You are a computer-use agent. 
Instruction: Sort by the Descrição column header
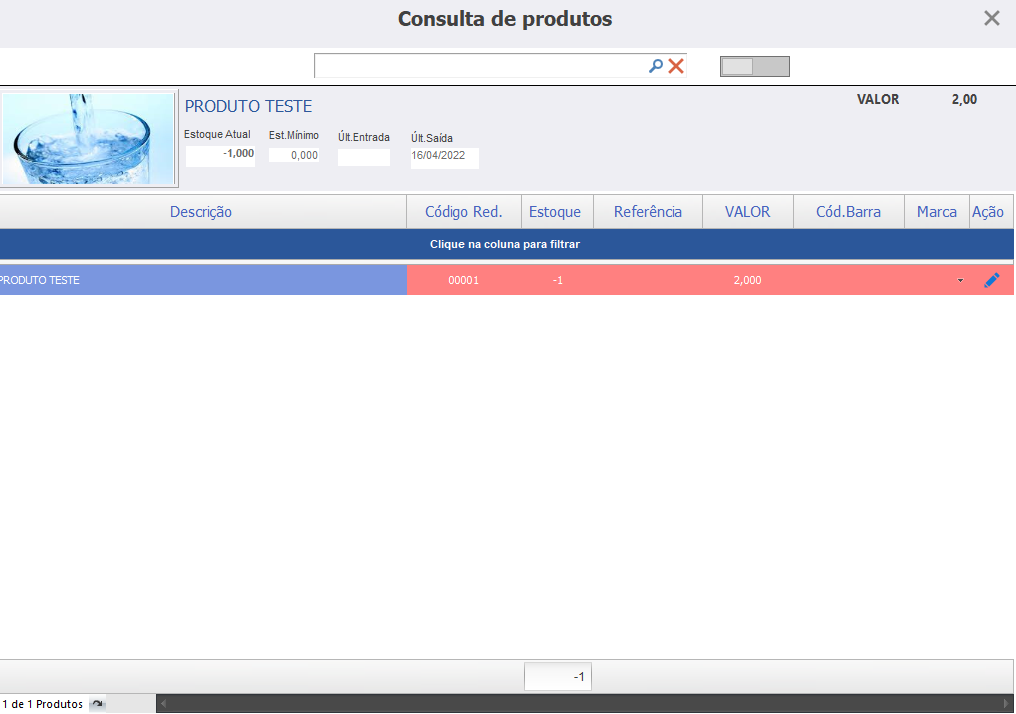click(201, 212)
